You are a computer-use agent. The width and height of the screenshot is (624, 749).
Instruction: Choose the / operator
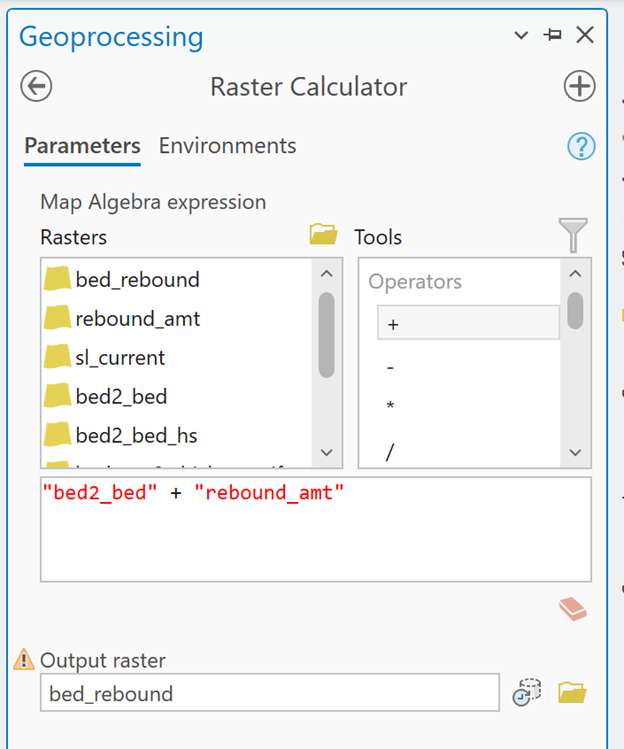[x=468, y=451]
